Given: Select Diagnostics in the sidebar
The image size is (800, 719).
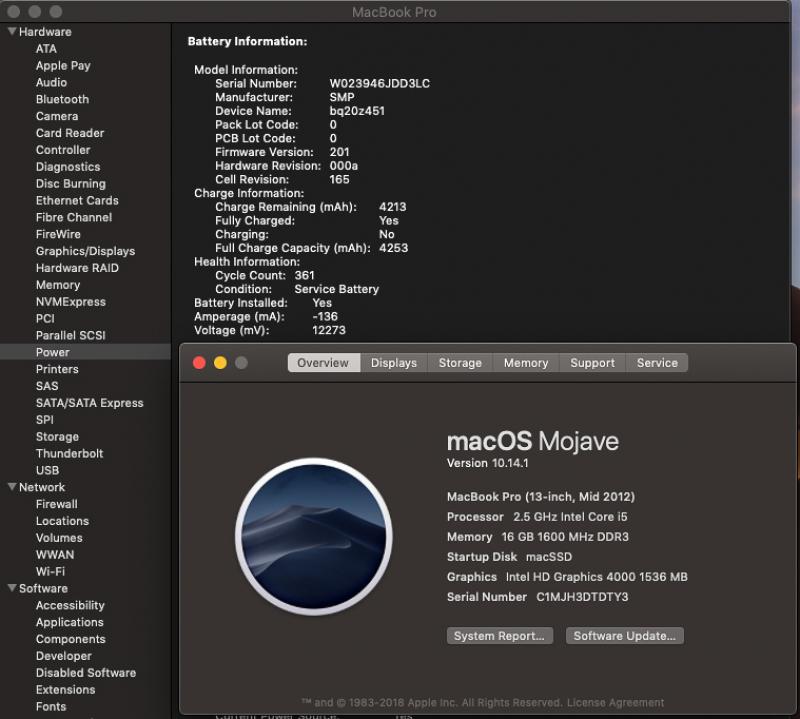Looking at the screenshot, I should click(68, 167).
